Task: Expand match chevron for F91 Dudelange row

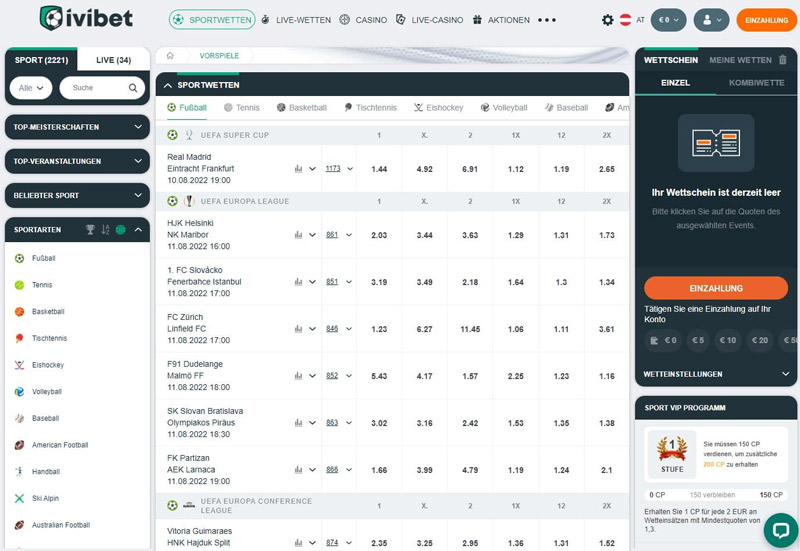Action: (312, 375)
